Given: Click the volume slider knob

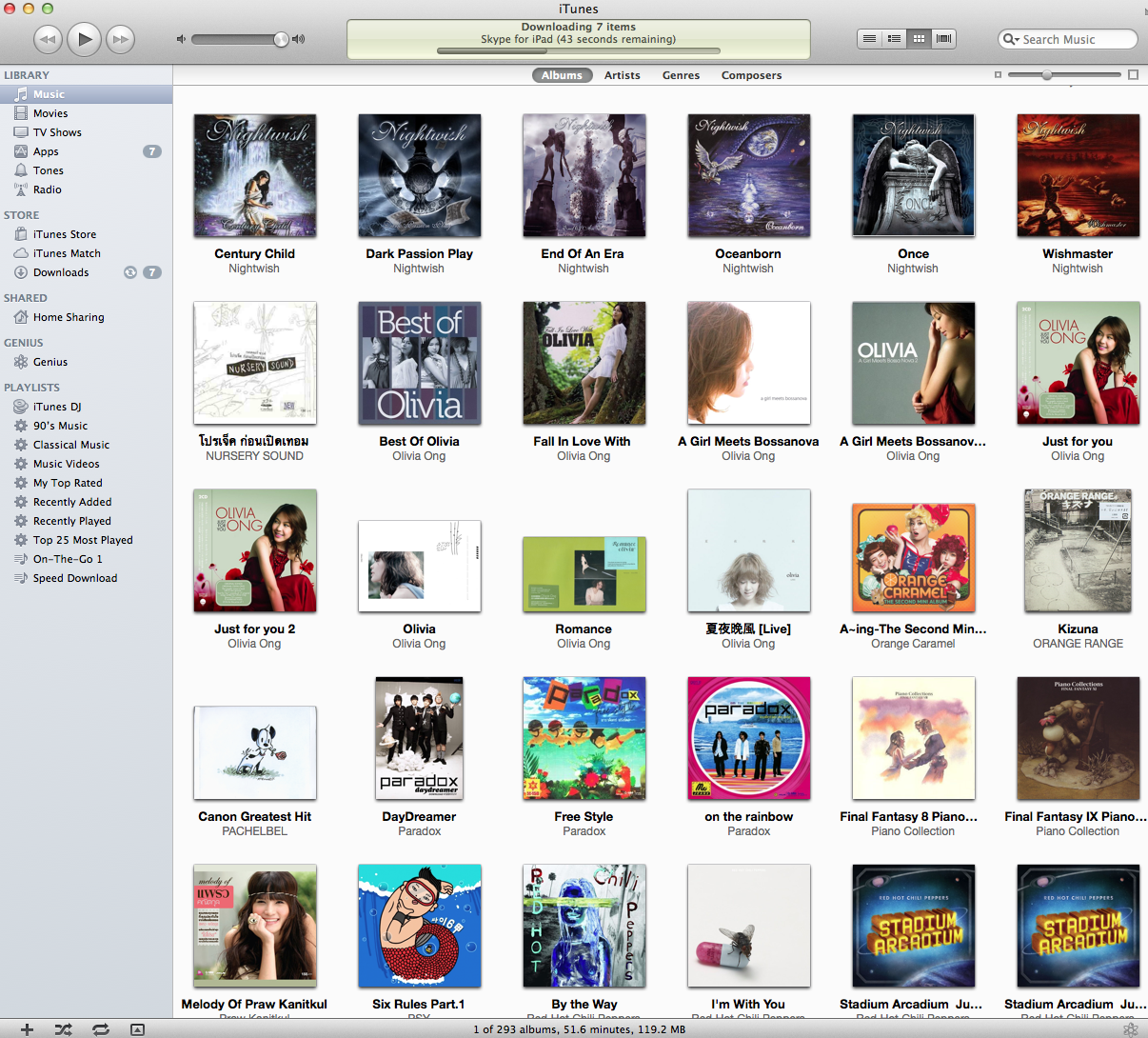Looking at the screenshot, I should (x=281, y=39).
